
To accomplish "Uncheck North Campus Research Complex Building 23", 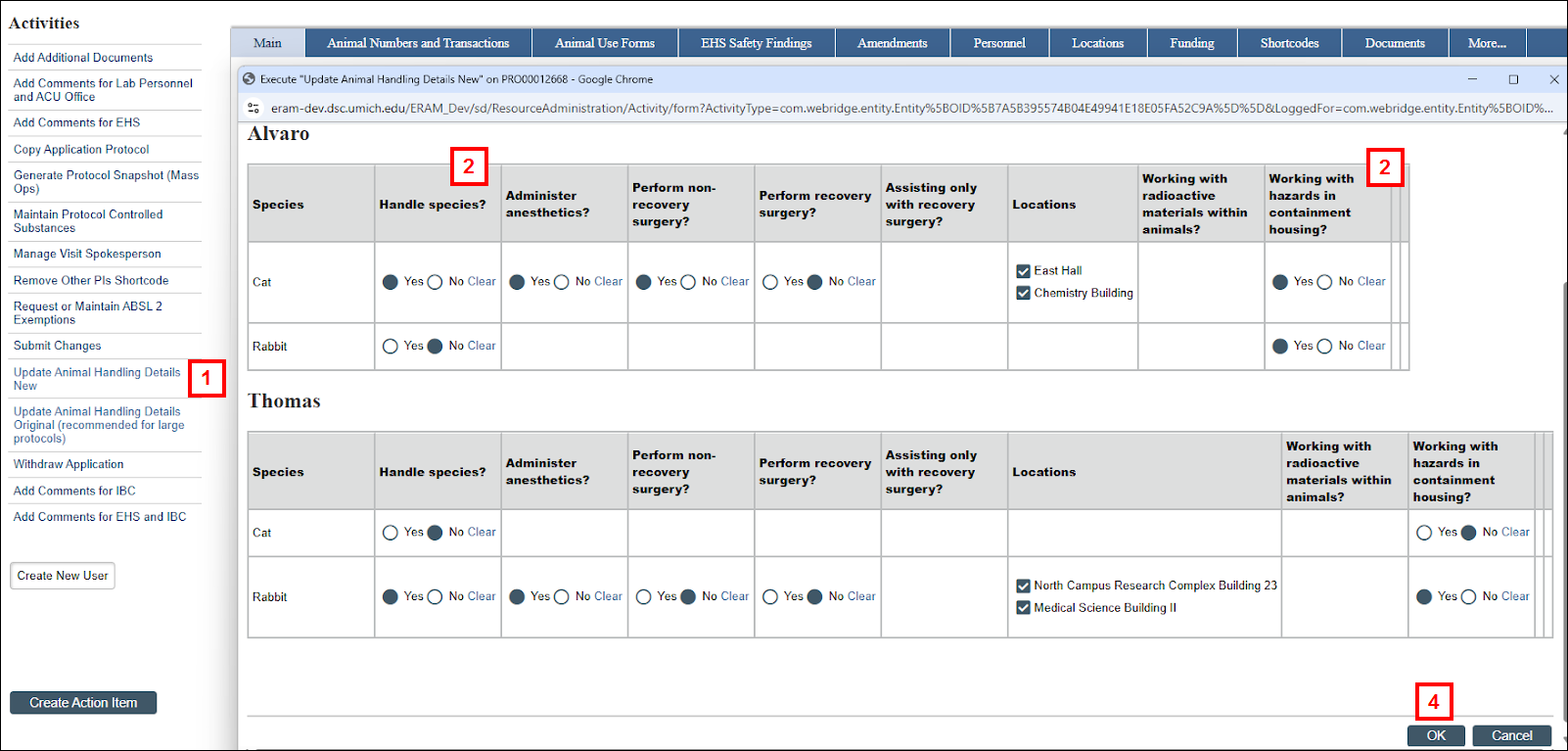I will [1024, 586].
